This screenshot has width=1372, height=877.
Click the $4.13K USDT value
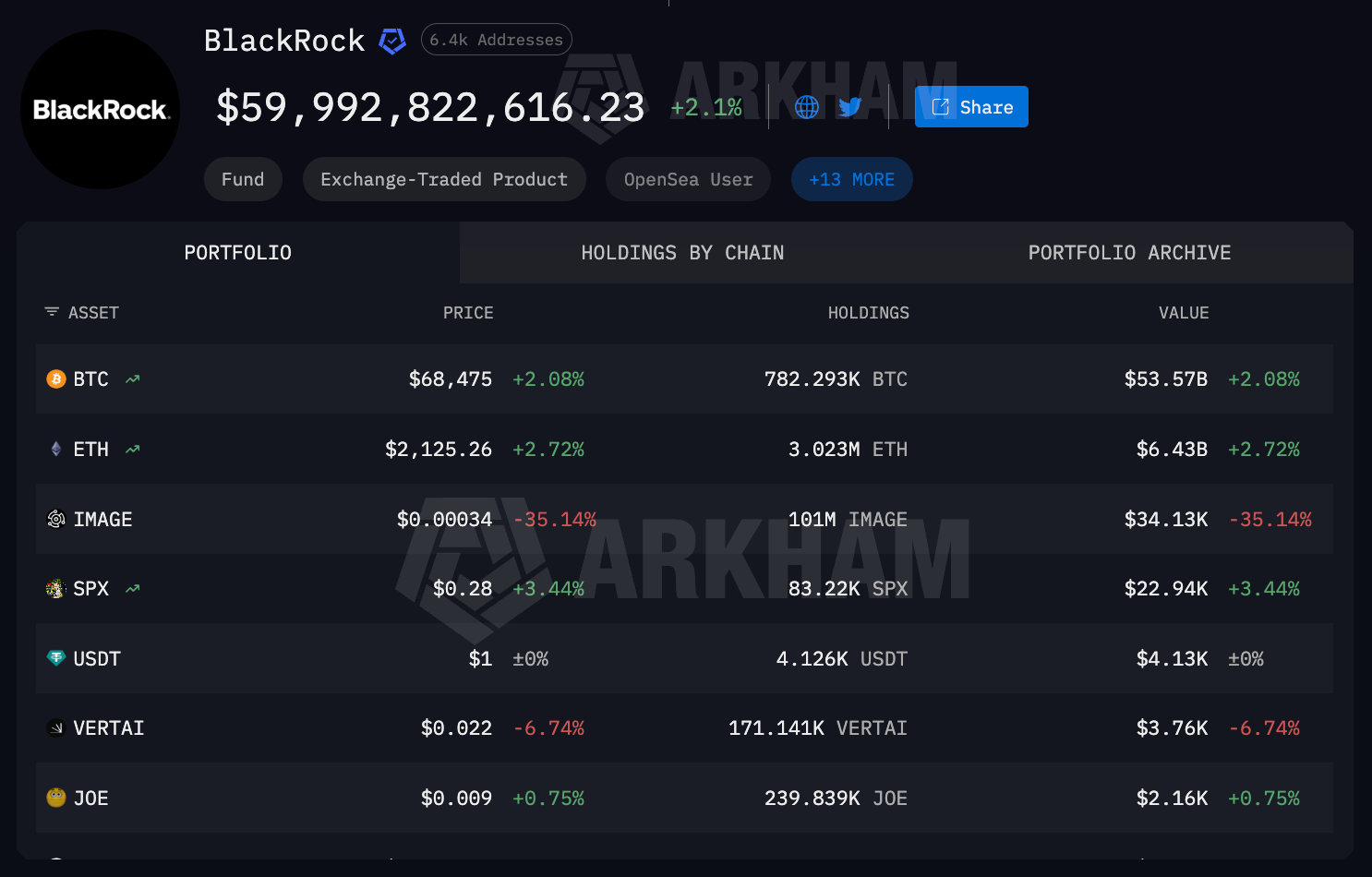click(1172, 659)
